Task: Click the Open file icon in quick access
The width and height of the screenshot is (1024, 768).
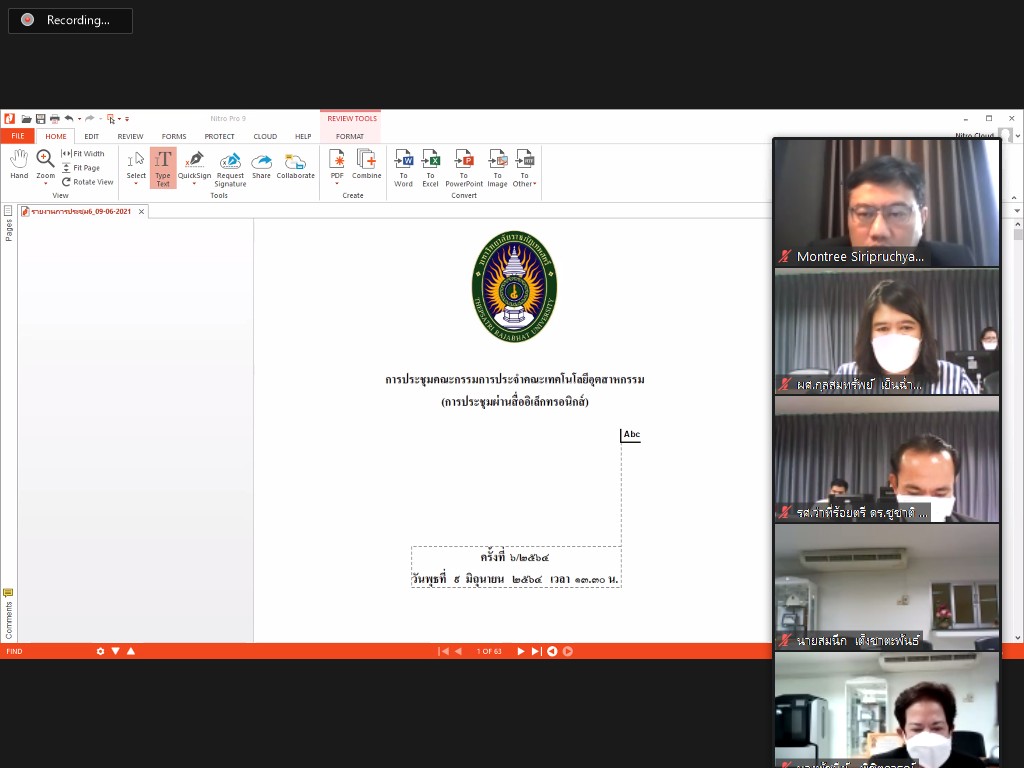Action: point(26,119)
